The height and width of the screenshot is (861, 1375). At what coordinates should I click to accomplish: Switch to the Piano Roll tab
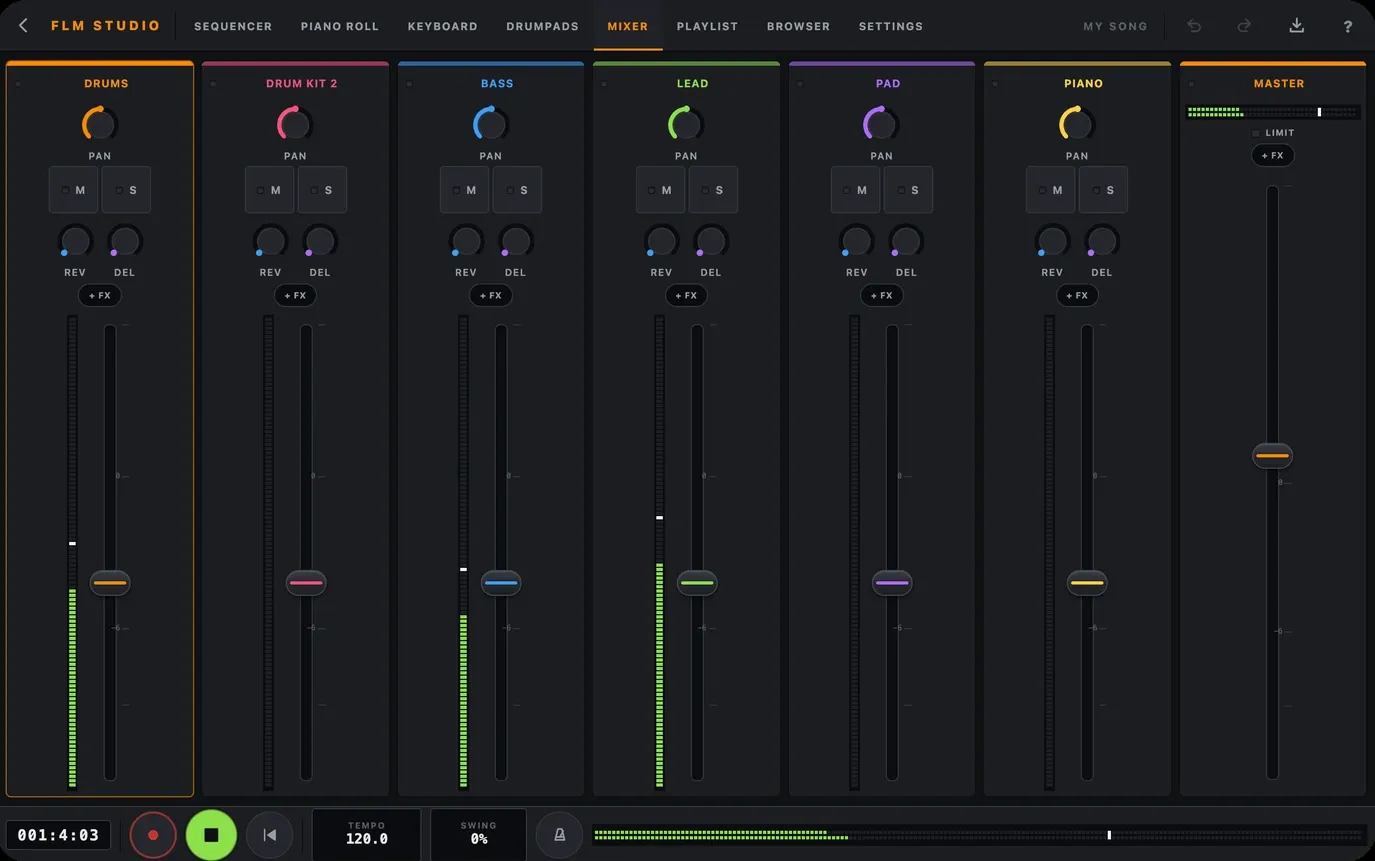(x=340, y=26)
